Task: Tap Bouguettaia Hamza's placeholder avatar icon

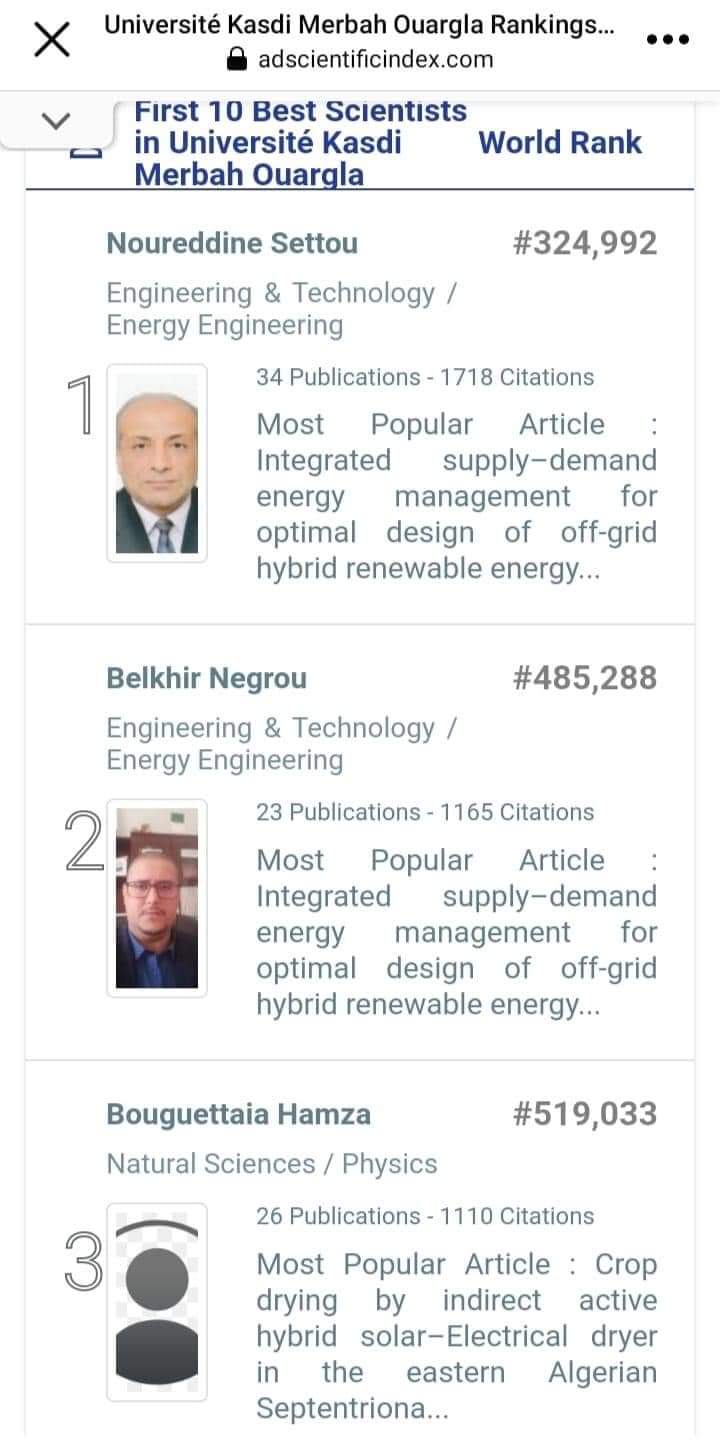Action: [x=157, y=1301]
